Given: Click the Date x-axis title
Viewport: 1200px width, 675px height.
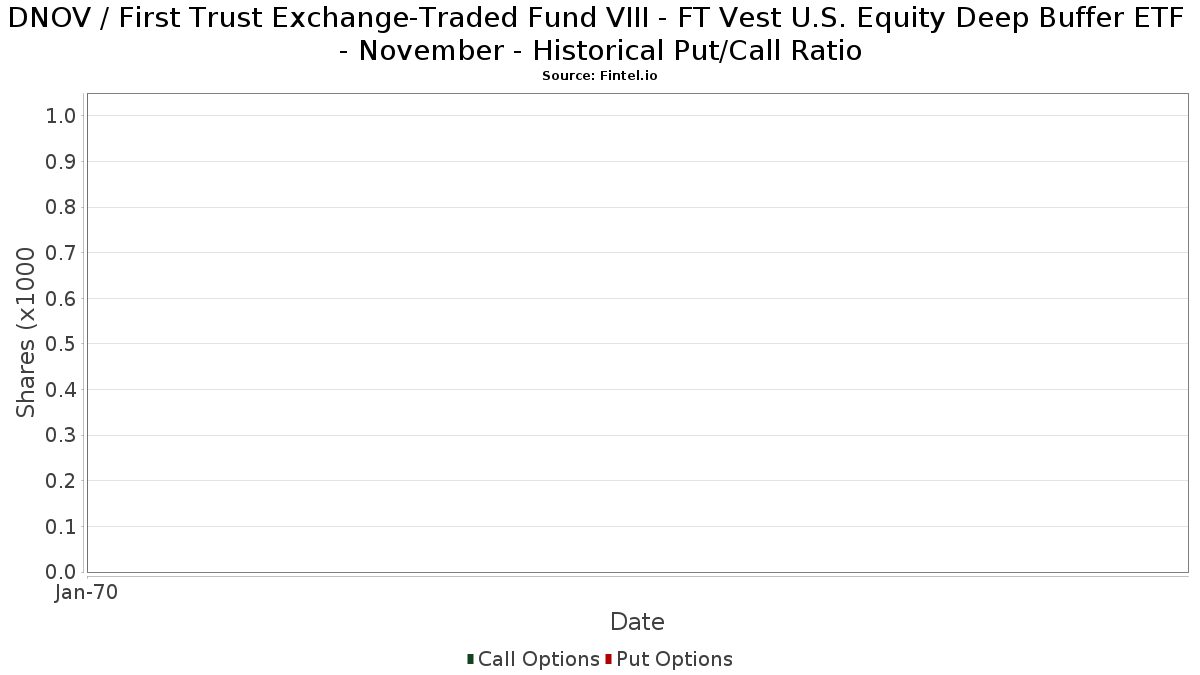Looking at the screenshot, I should click(637, 622).
